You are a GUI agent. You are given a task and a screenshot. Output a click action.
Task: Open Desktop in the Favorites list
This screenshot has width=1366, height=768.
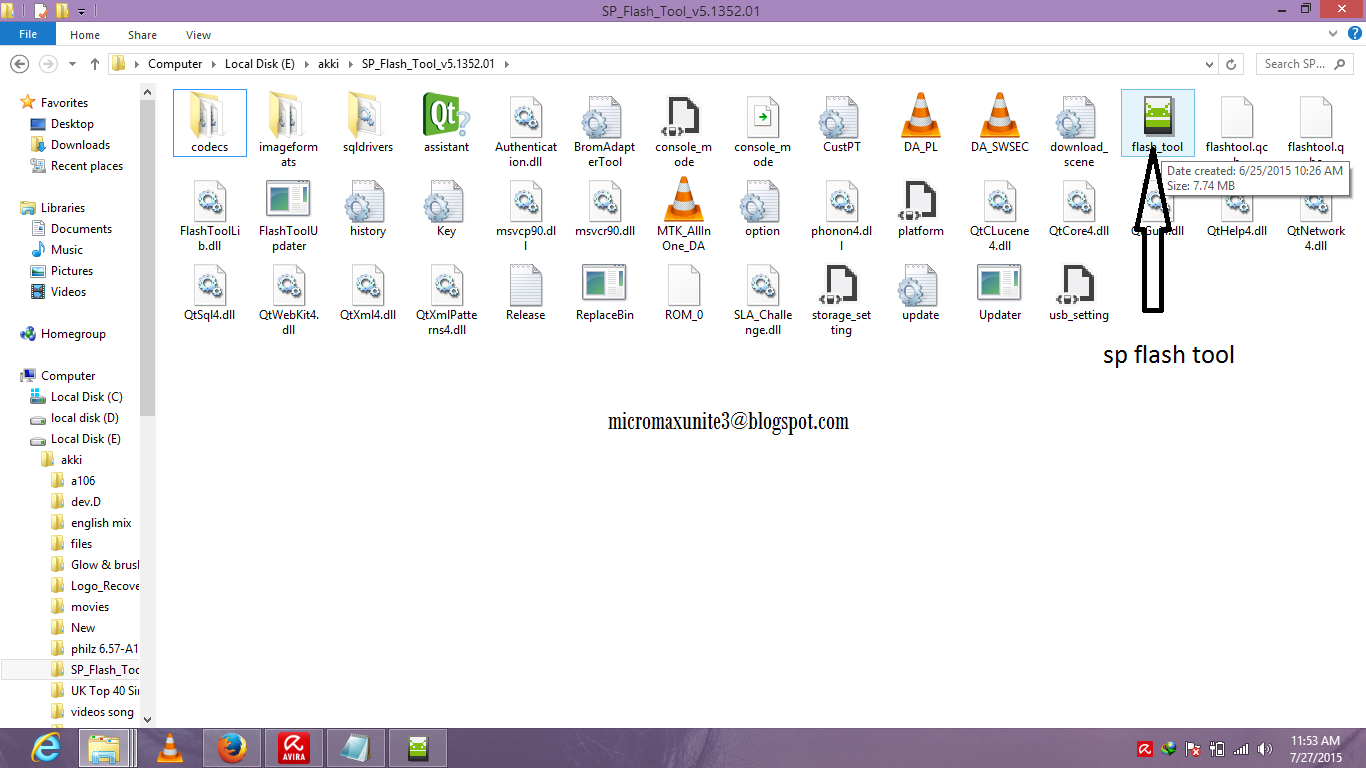[x=72, y=124]
